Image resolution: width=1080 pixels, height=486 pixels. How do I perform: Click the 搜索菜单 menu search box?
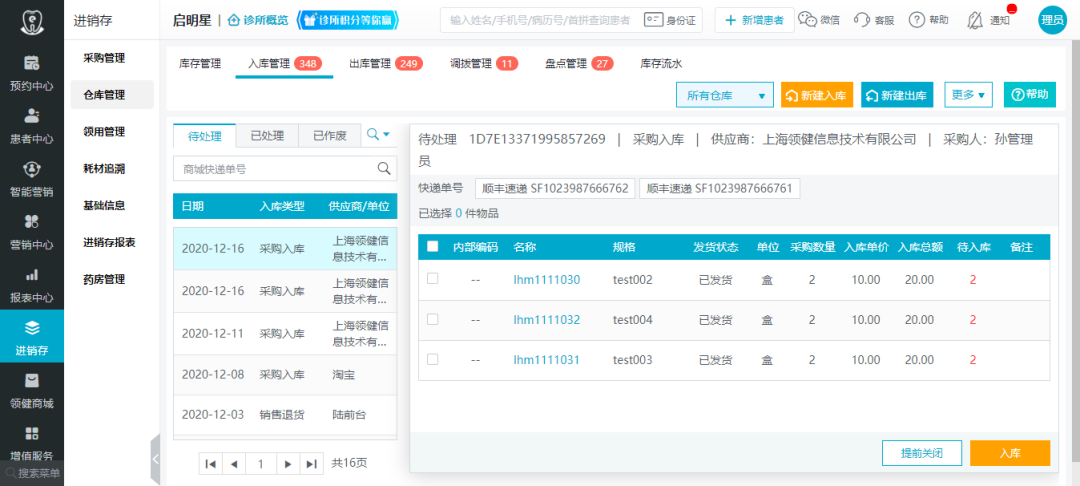pos(32,474)
